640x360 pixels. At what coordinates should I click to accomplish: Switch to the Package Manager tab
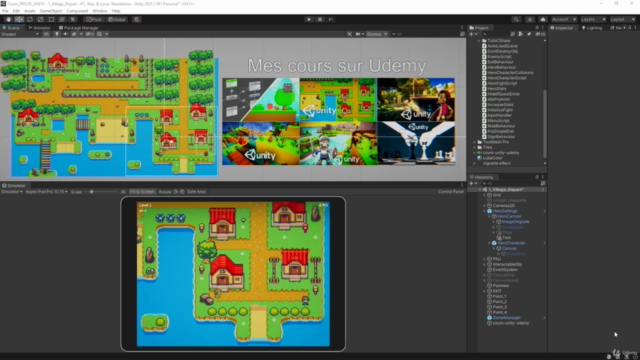pyautogui.click(x=79, y=28)
